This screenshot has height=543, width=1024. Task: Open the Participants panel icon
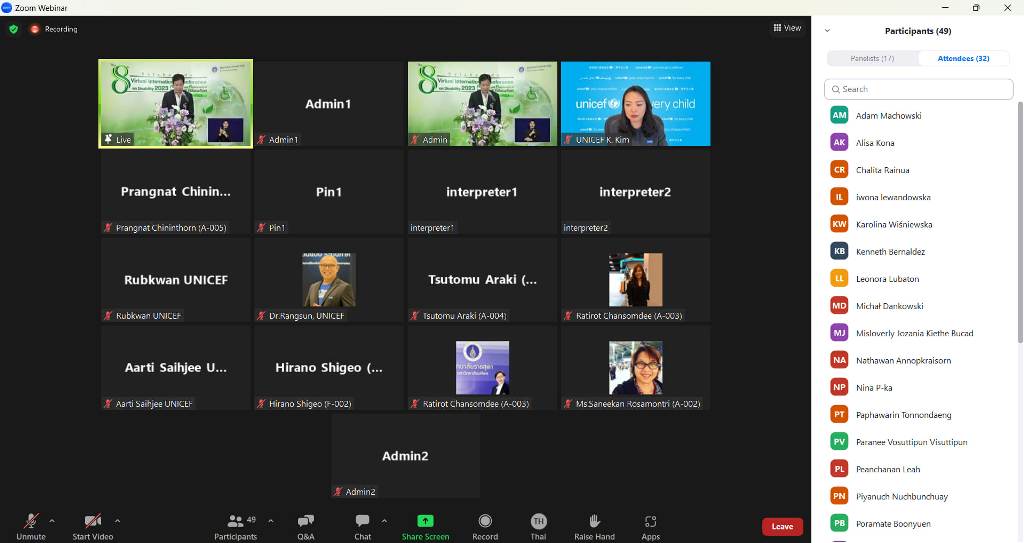point(235,521)
